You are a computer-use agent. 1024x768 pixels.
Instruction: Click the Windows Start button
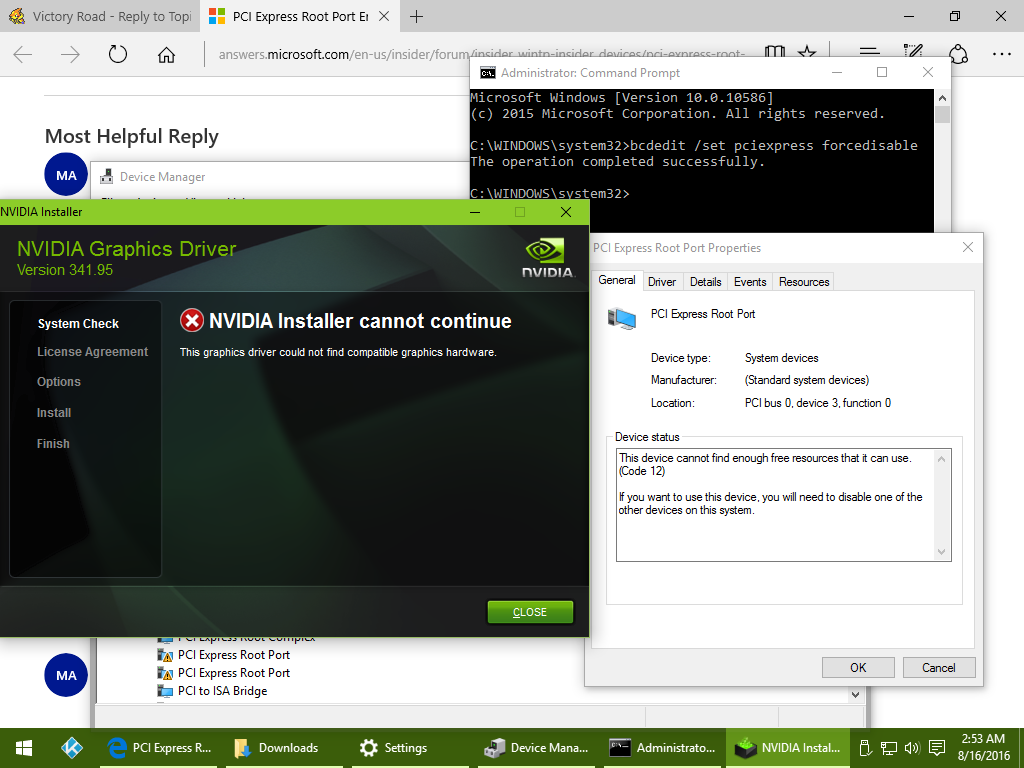point(23,747)
